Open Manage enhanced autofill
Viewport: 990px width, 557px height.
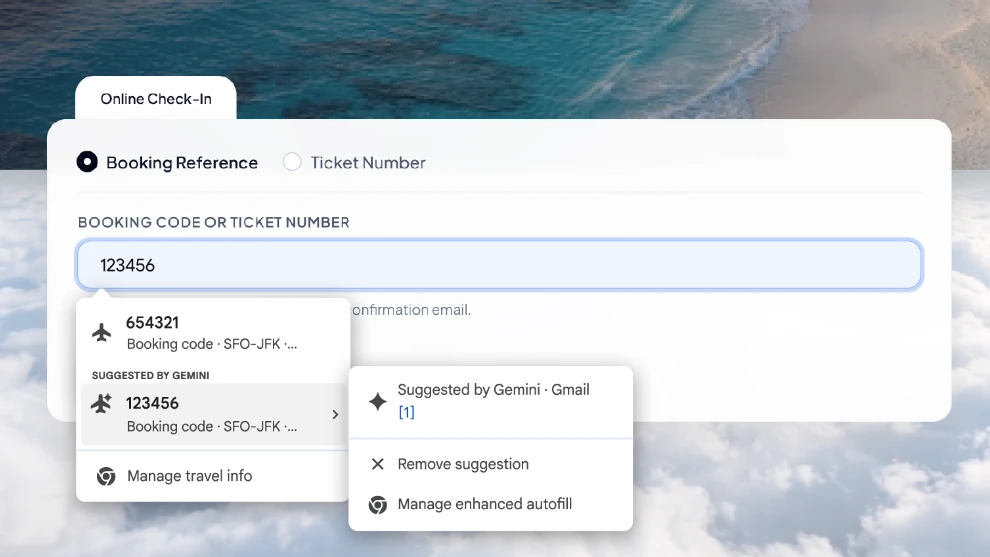coord(491,505)
